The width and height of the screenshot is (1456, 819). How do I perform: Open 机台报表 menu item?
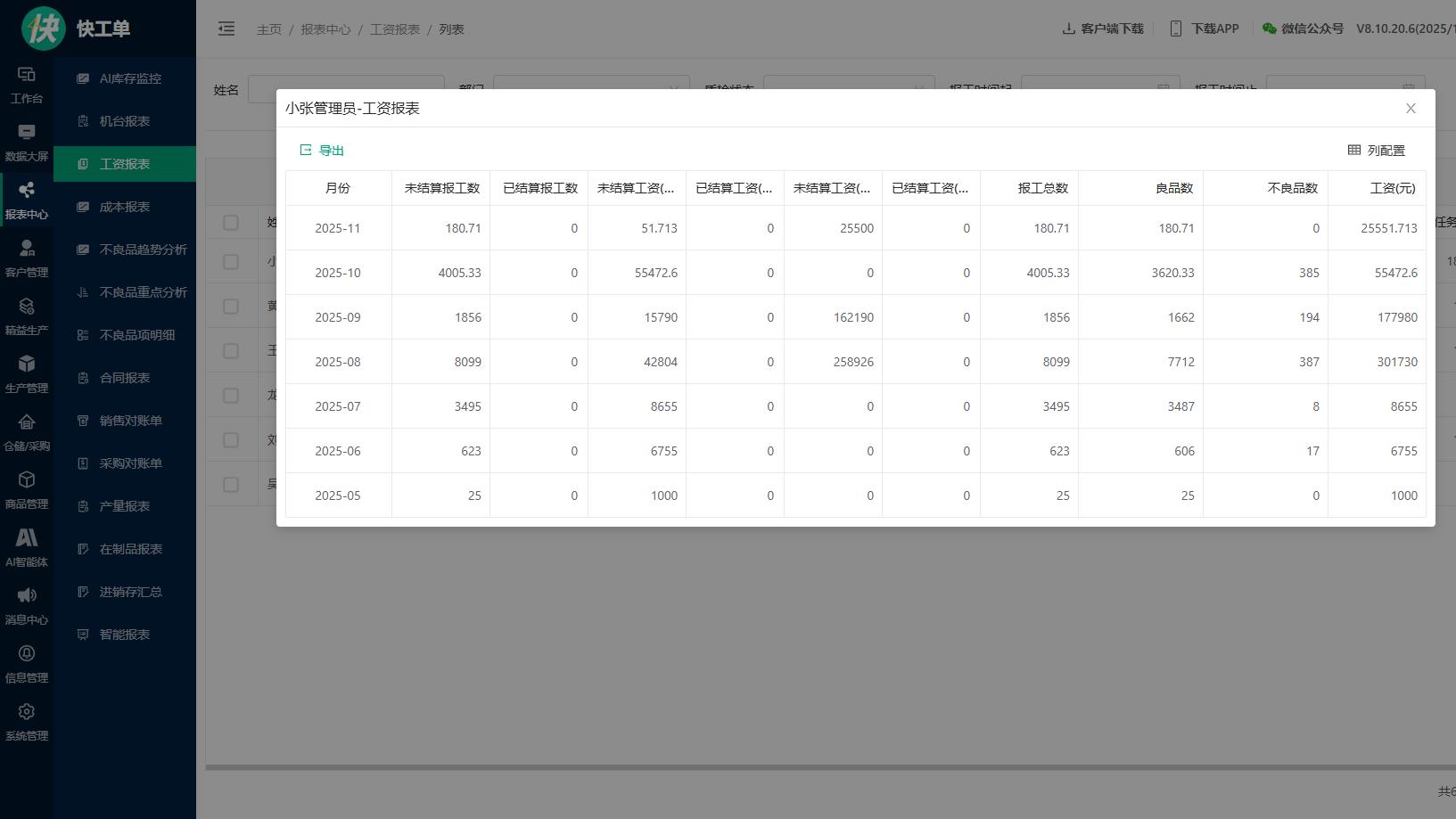click(x=125, y=121)
